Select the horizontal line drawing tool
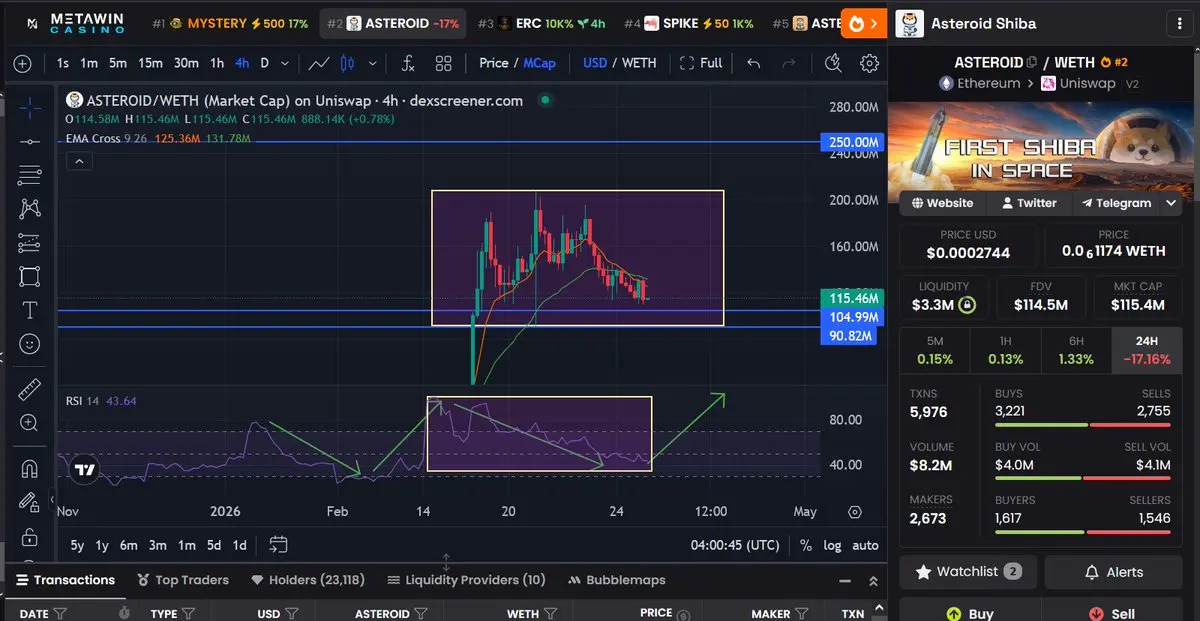The height and width of the screenshot is (621, 1200). point(30,141)
